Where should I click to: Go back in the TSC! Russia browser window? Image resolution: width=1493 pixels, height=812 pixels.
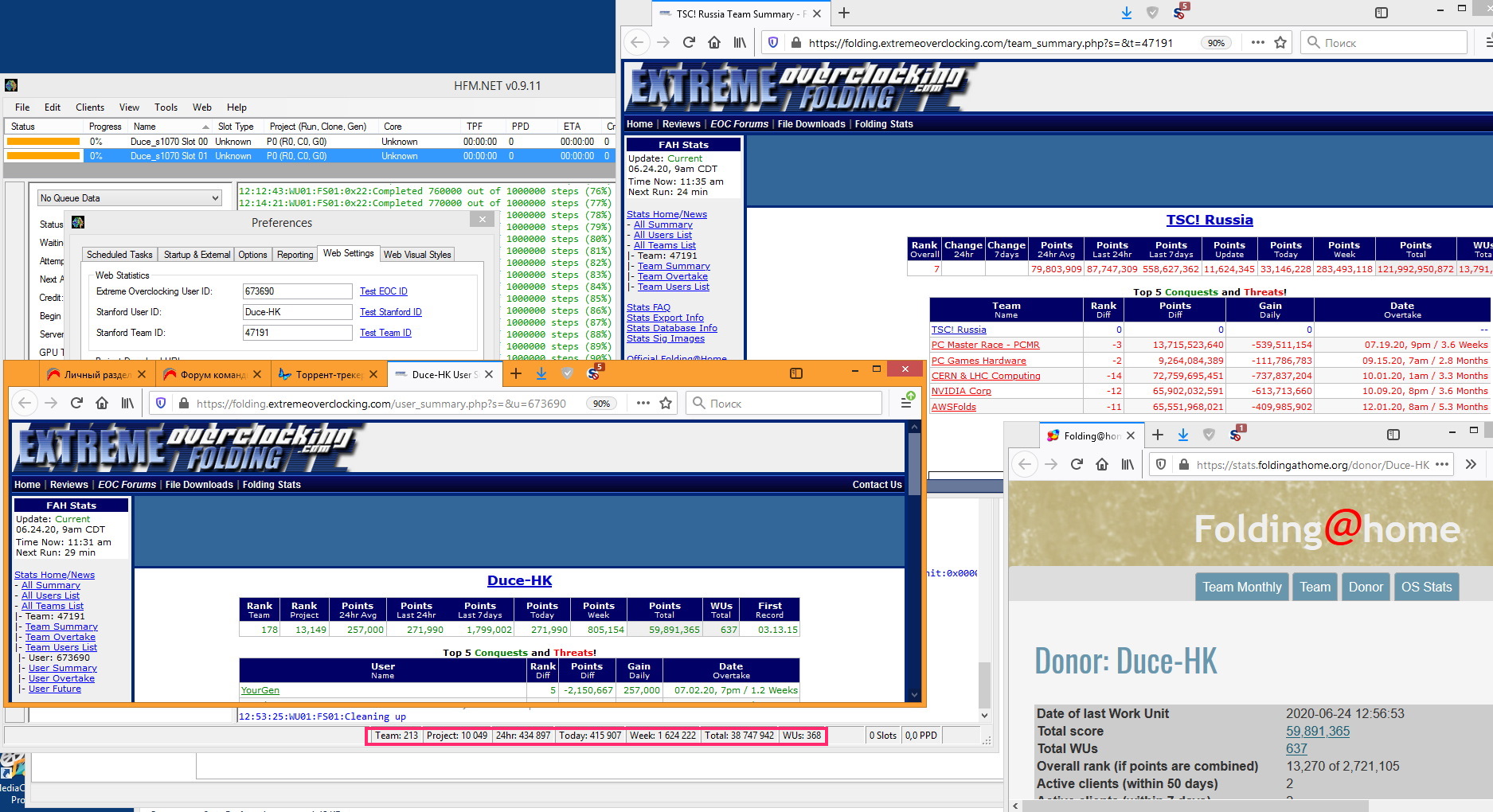point(636,43)
